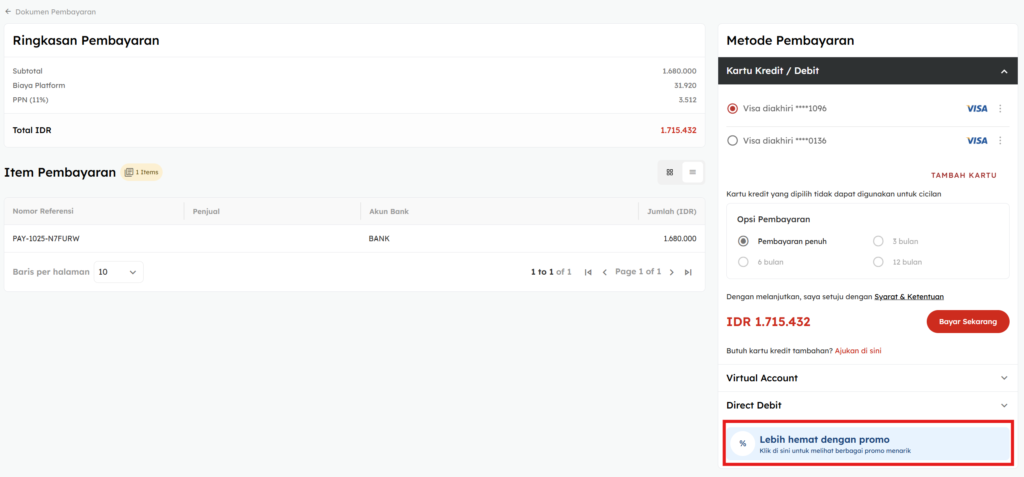Expand the Virtual Account section
1024x477 pixels.
867,378
